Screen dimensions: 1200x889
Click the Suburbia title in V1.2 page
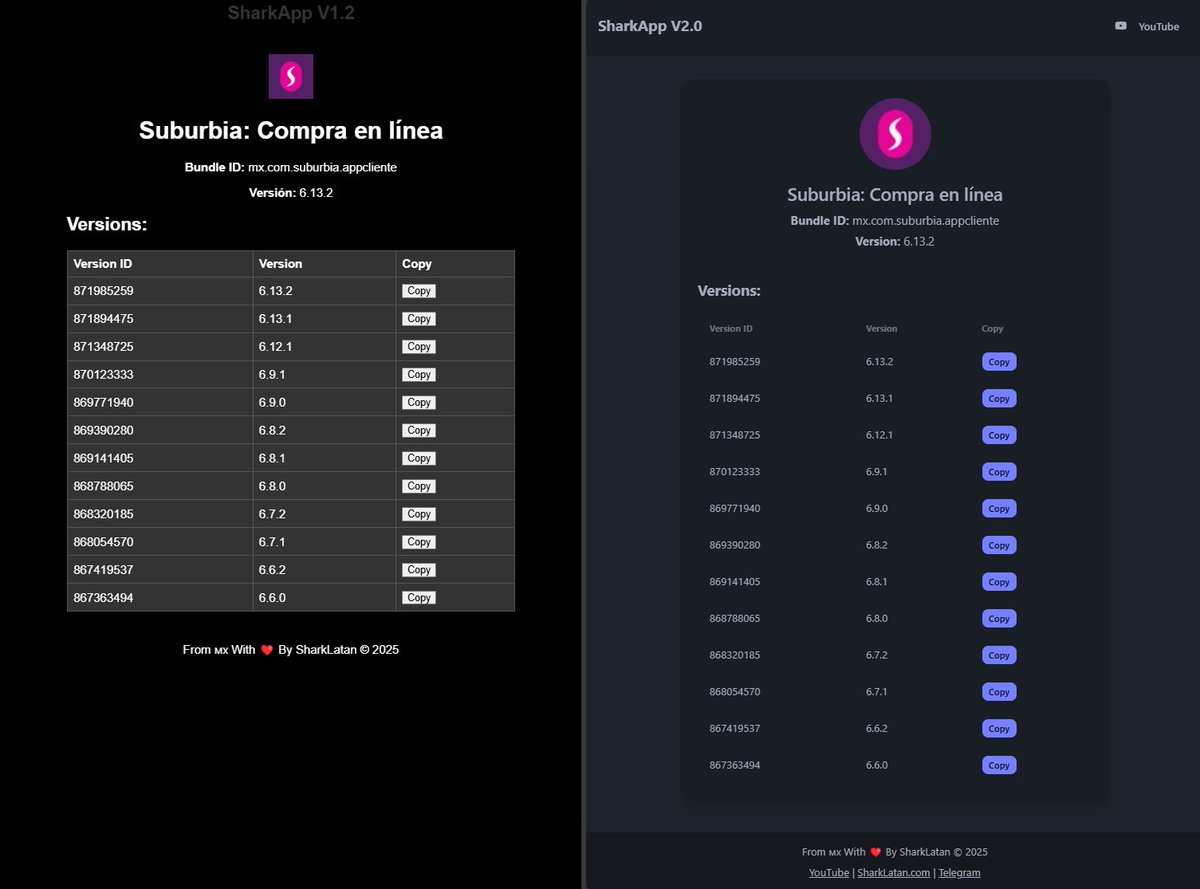pos(291,131)
